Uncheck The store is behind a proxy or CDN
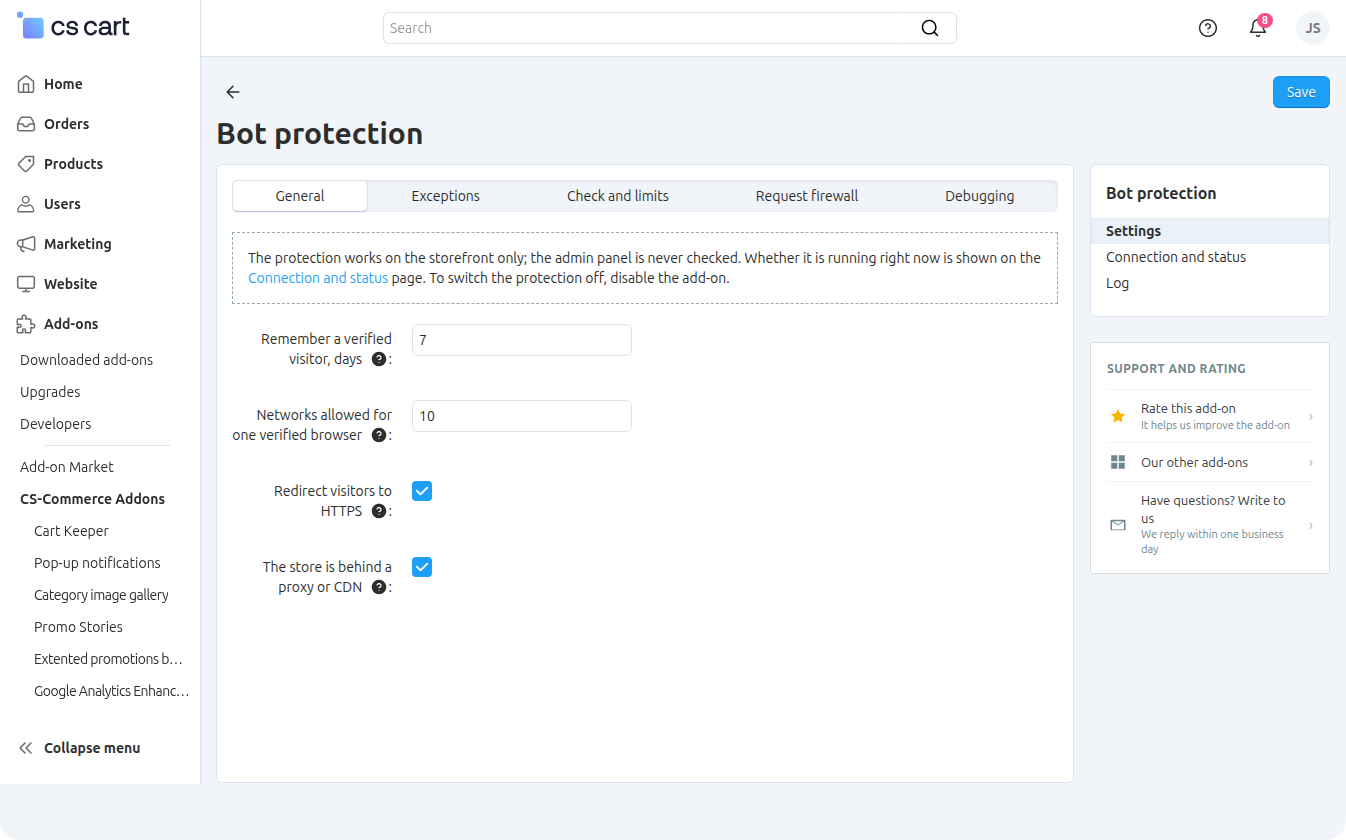The height and width of the screenshot is (840, 1346). coord(422,567)
